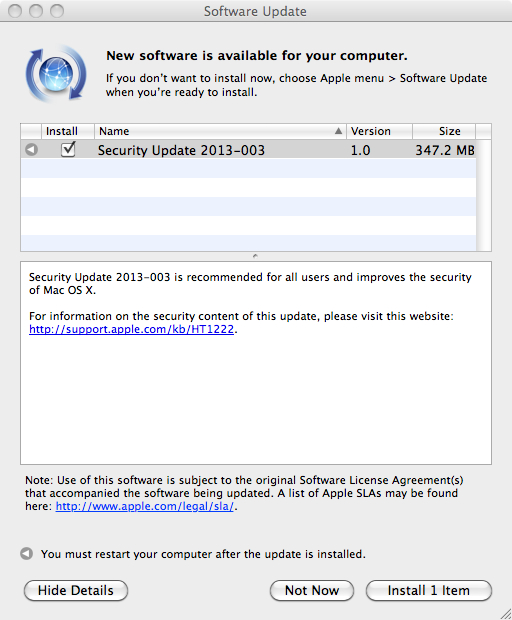Click restart-required icon beside Security Update 2013-003
Image resolution: width=512 pixels, height=620 pixels.
click(31, 149)
